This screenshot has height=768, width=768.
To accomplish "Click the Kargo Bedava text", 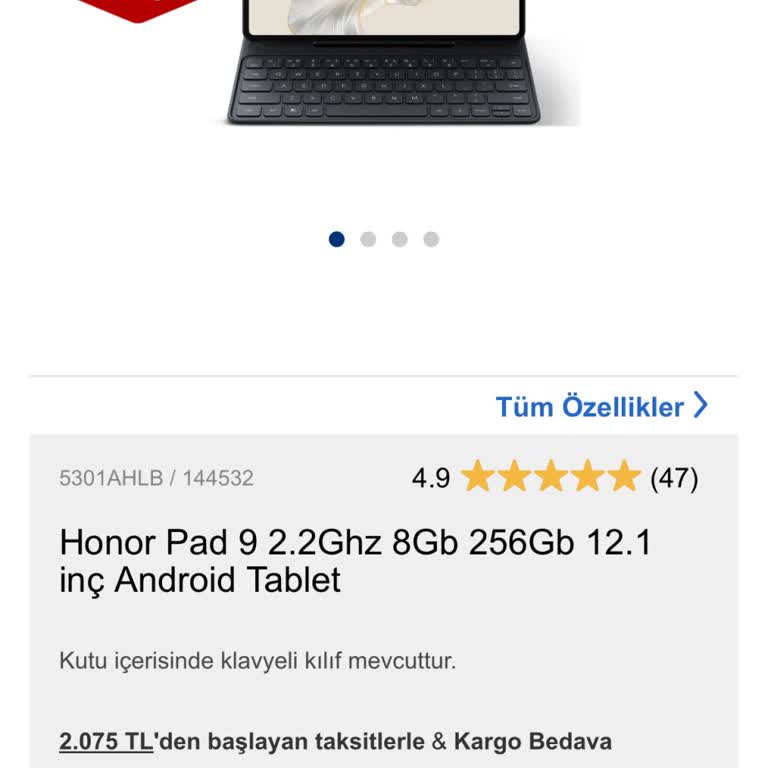I will click(533, 741).
